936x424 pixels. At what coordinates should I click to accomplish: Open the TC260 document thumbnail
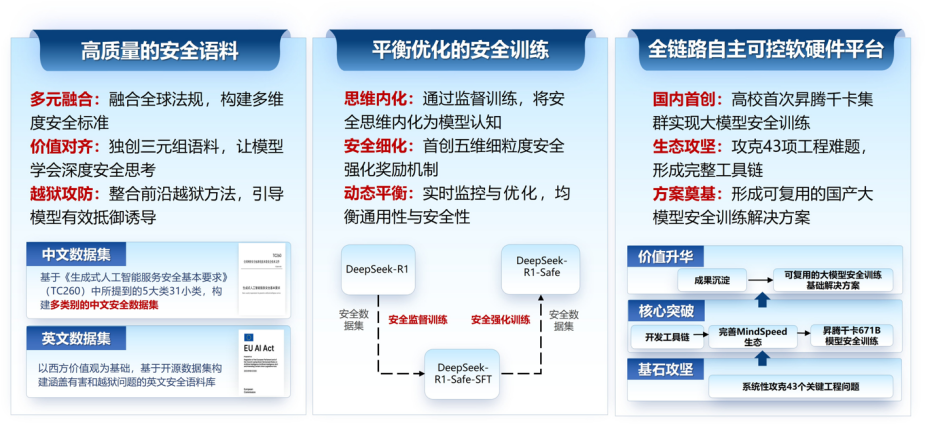tap(261, 280)
